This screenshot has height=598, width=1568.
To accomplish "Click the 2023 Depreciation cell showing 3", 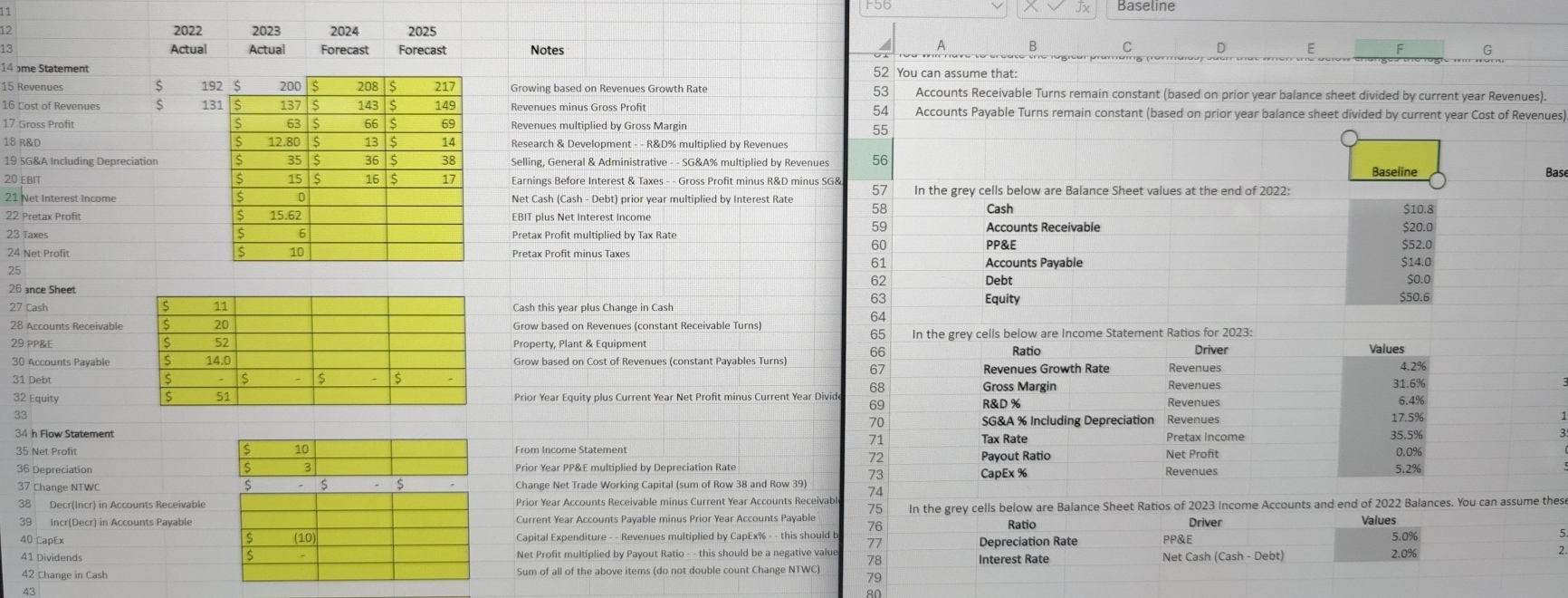I will click(278, 468).
